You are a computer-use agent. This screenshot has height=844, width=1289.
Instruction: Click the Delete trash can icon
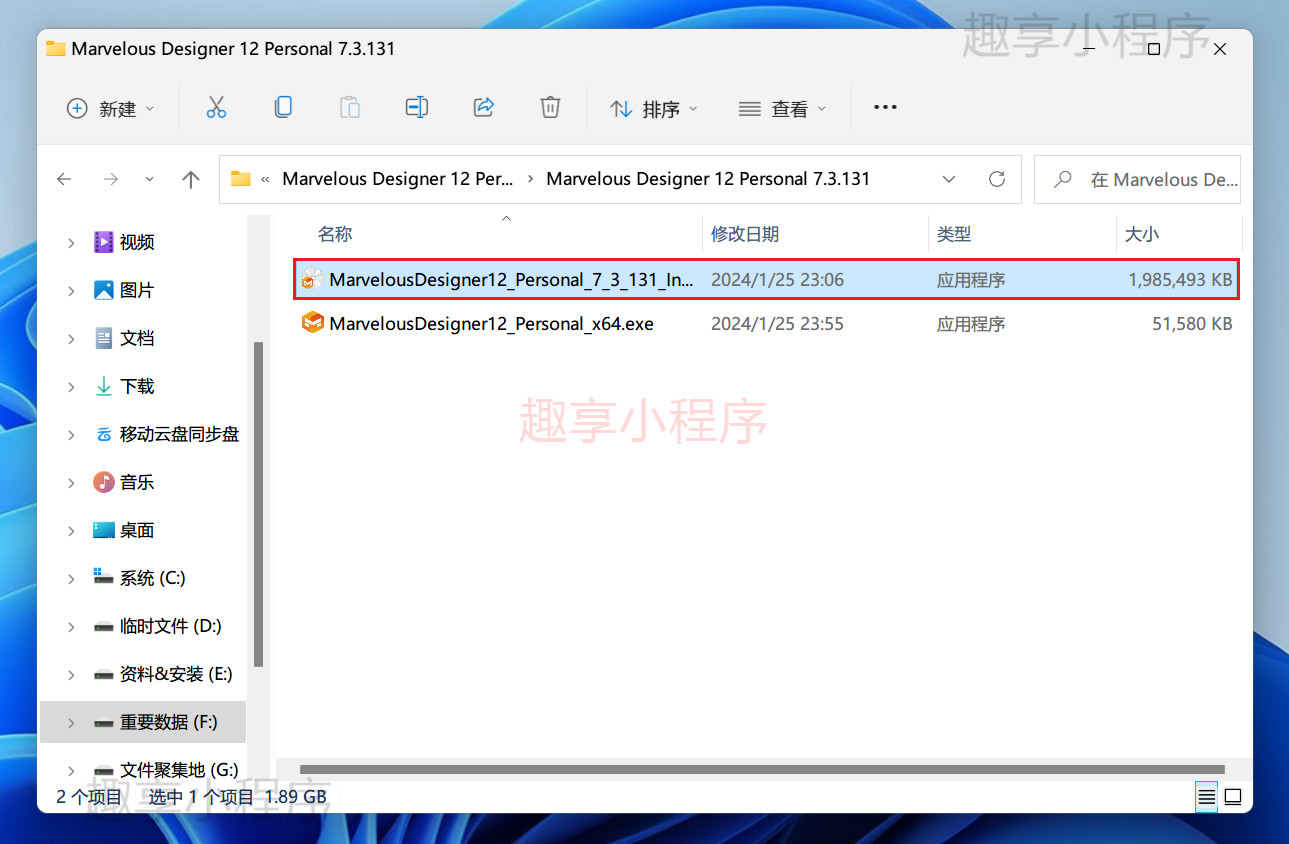pyautogui.click(x=550, y=107)
